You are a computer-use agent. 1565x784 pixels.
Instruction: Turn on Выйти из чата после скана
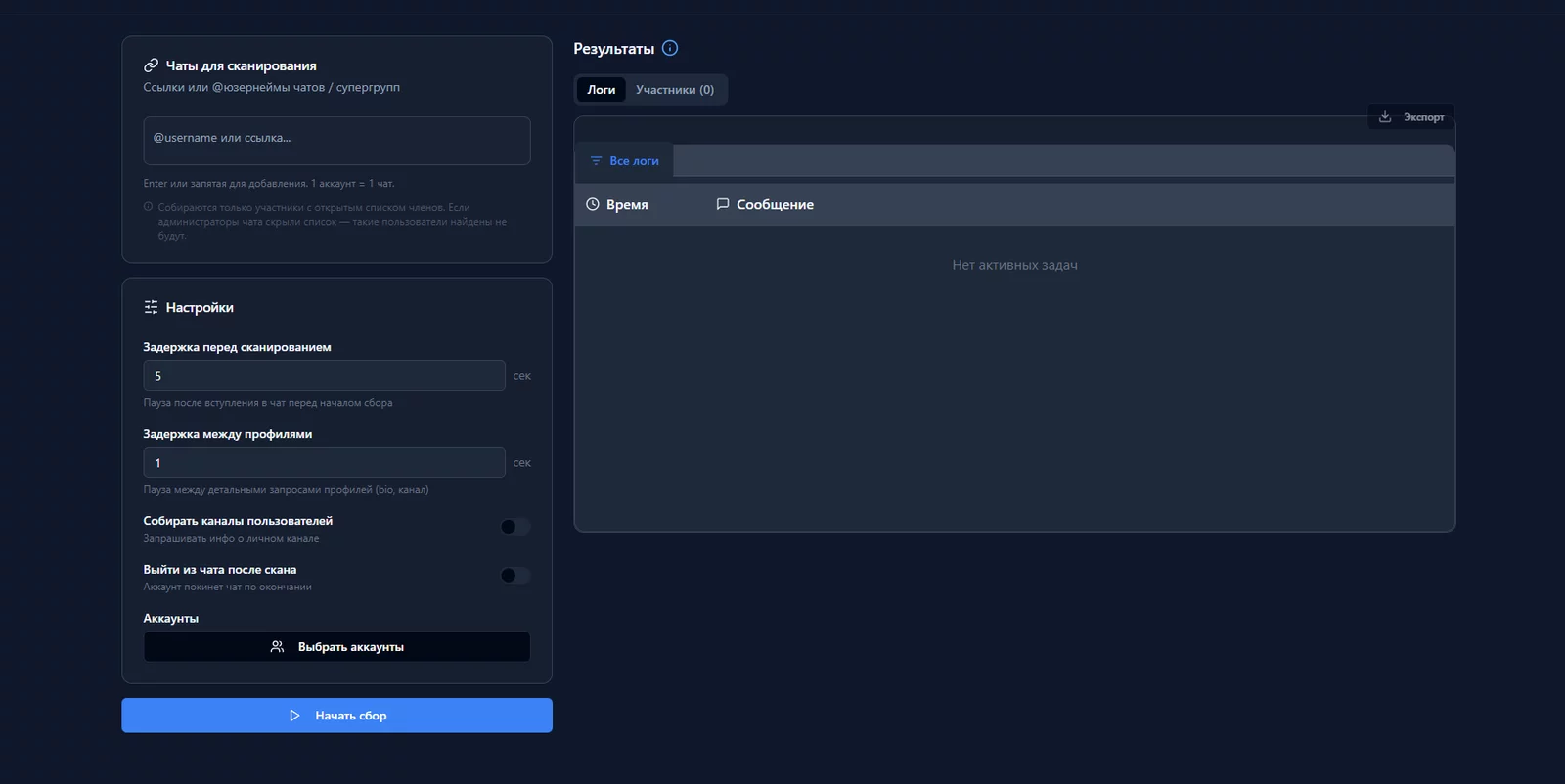(514, 576)
